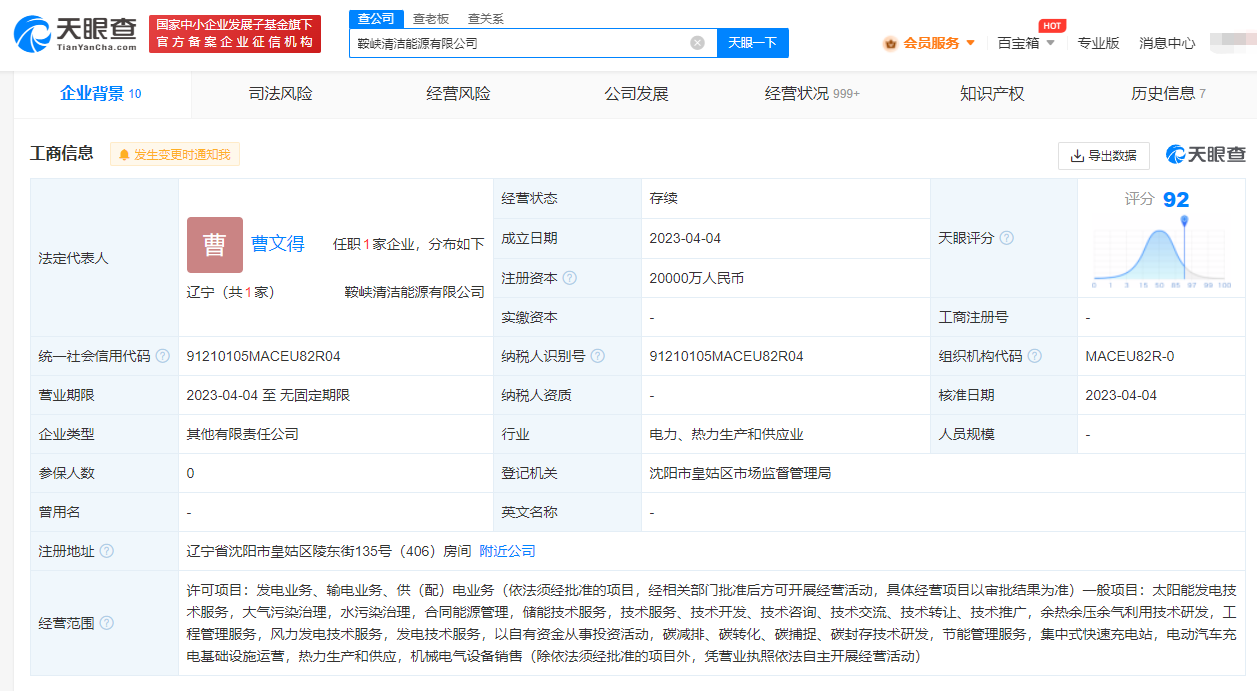
Task: Clear the search box with X icon
Action: (x=697, y=43)
